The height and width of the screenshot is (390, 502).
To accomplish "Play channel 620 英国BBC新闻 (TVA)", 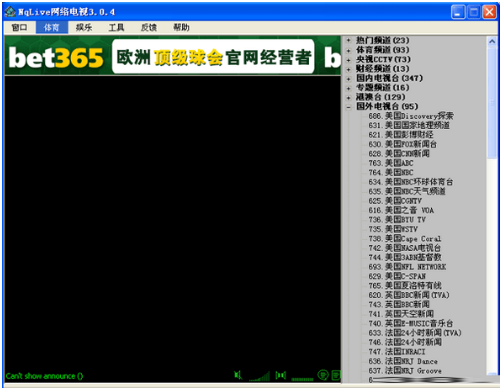I will tap(409, 295).
